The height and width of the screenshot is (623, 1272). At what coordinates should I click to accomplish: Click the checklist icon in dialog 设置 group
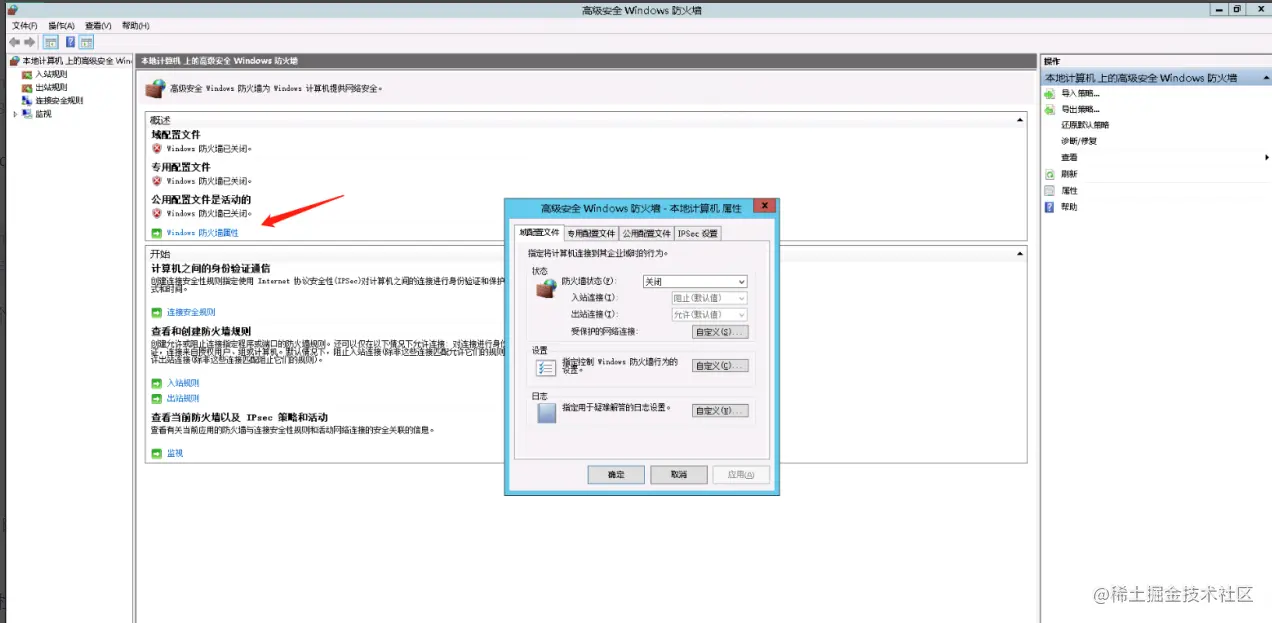tap(546, 368)
